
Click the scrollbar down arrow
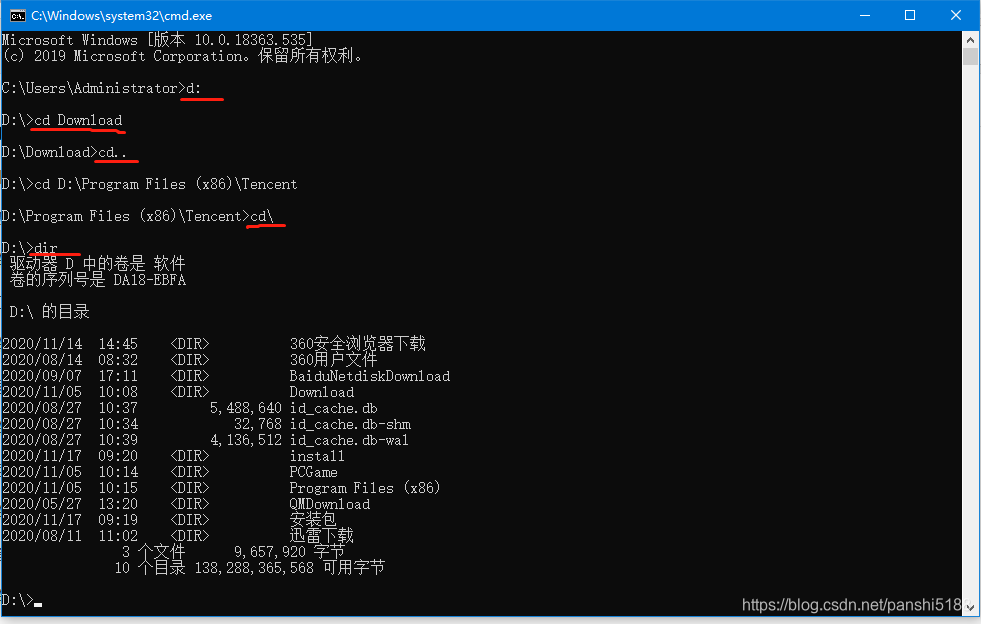click(970, 608)
